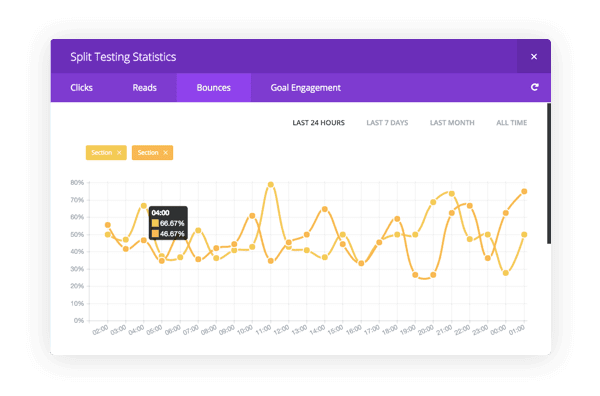Close the Split Testing Statistics dialog
The image size is (600, 396).
pyautogui.click(x=534, y=57)
